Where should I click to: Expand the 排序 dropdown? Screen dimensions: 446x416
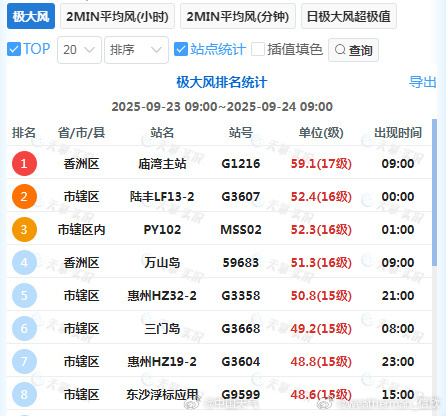[136, 50]
